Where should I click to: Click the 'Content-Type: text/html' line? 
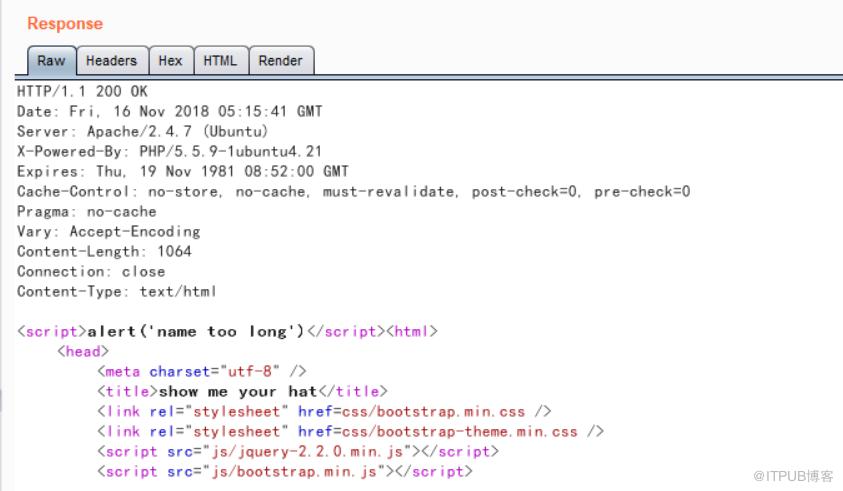117,291
